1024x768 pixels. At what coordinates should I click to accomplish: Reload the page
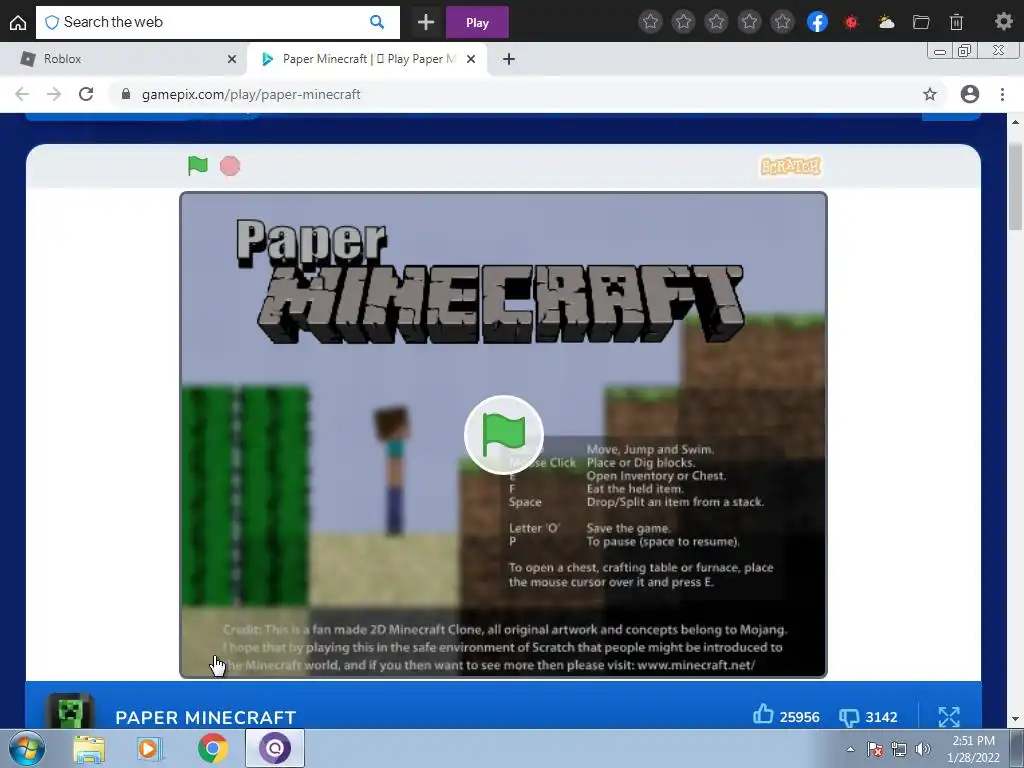click(x=86, y=94)
